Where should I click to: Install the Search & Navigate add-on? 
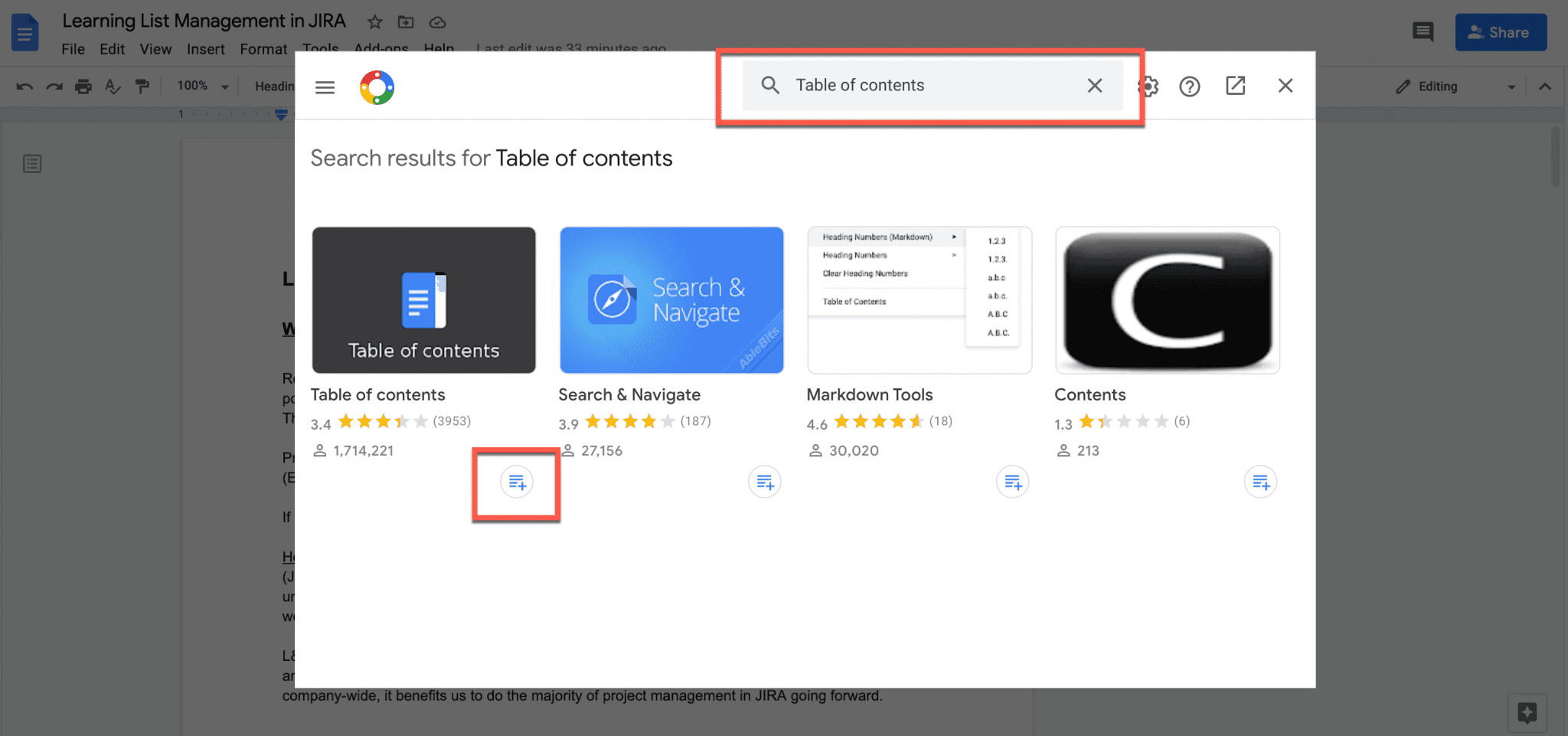pyautogui.click(x=763, y=482)
